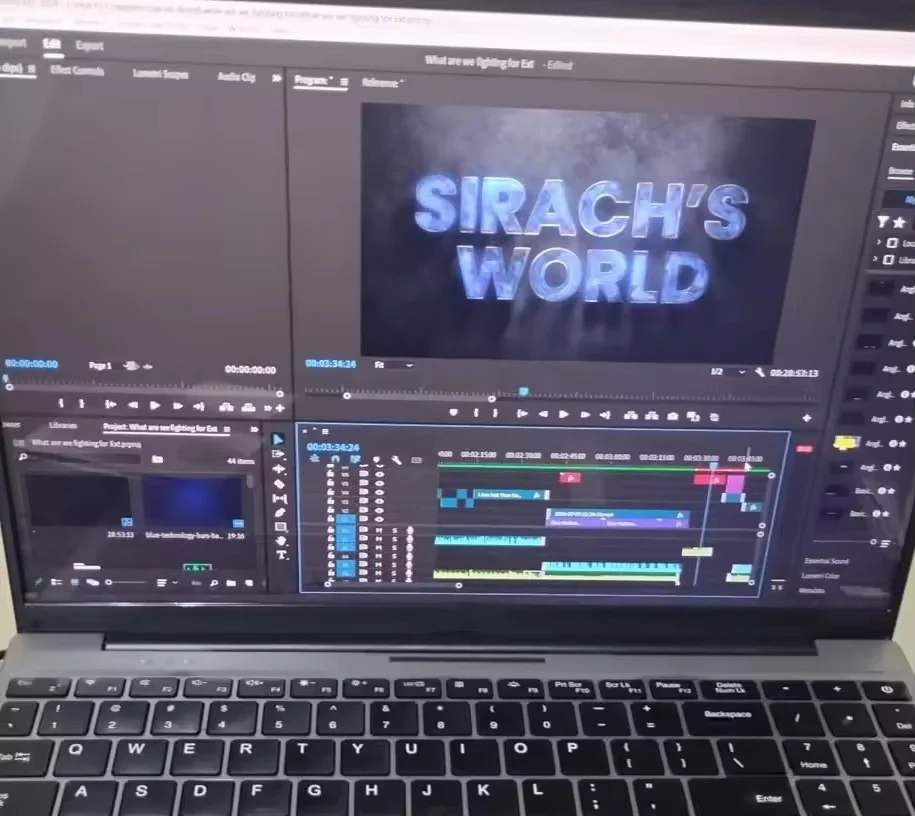Lock the topmost video track
This screenshot has width=915, height=816.
point(330,466)
